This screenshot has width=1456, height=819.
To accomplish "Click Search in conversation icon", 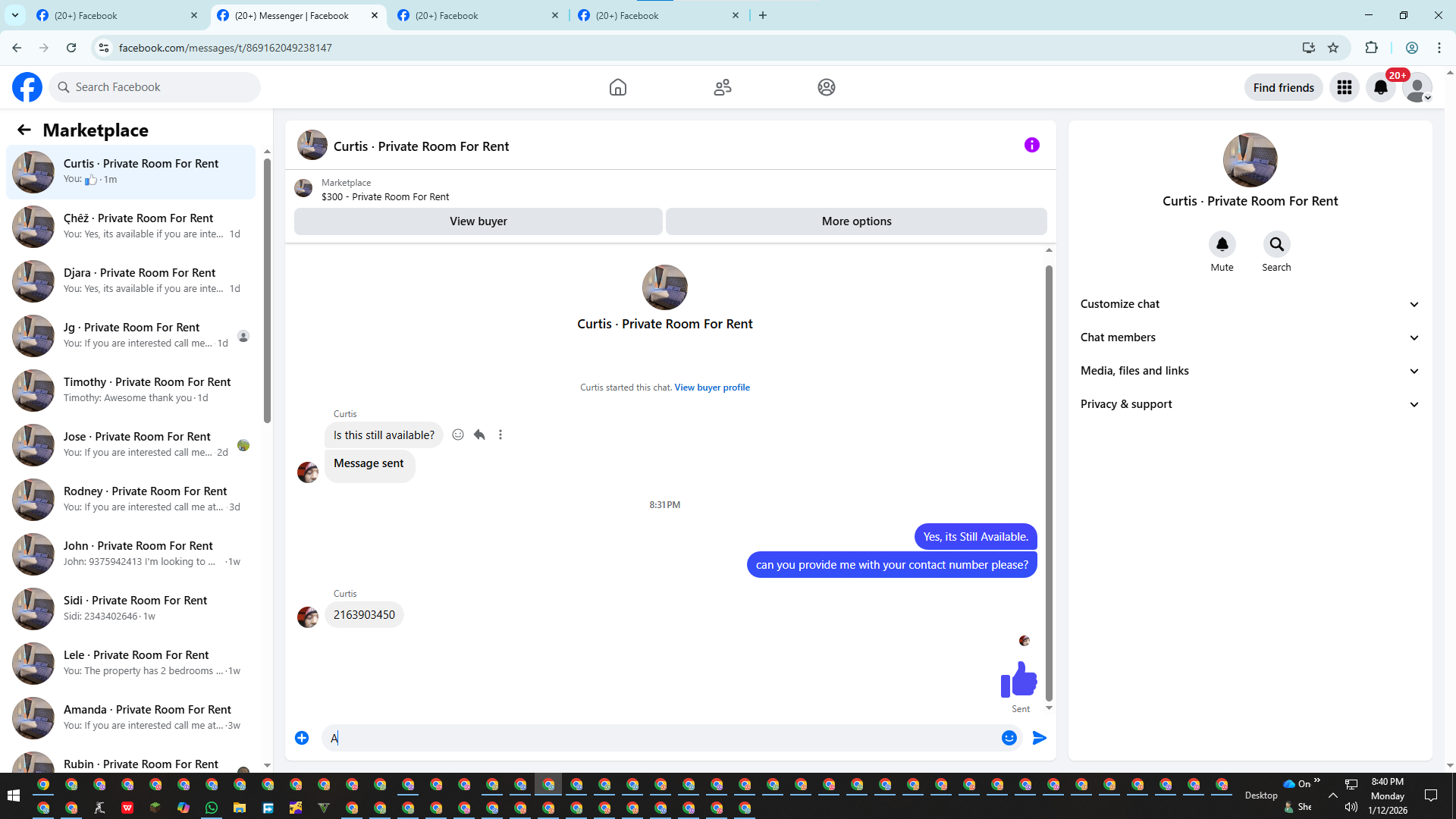I will [x=1276, y=244].
